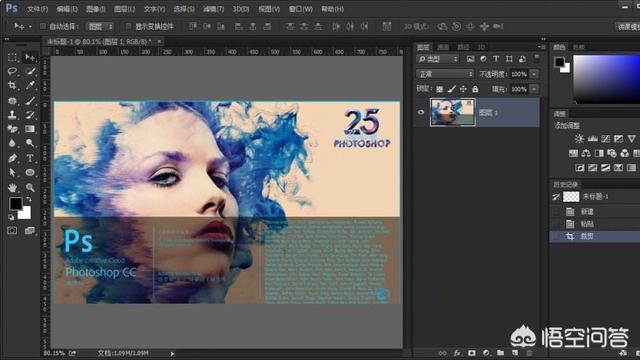
Task: Click foreground color swatch in toolbox
Action: coord(16,203)
